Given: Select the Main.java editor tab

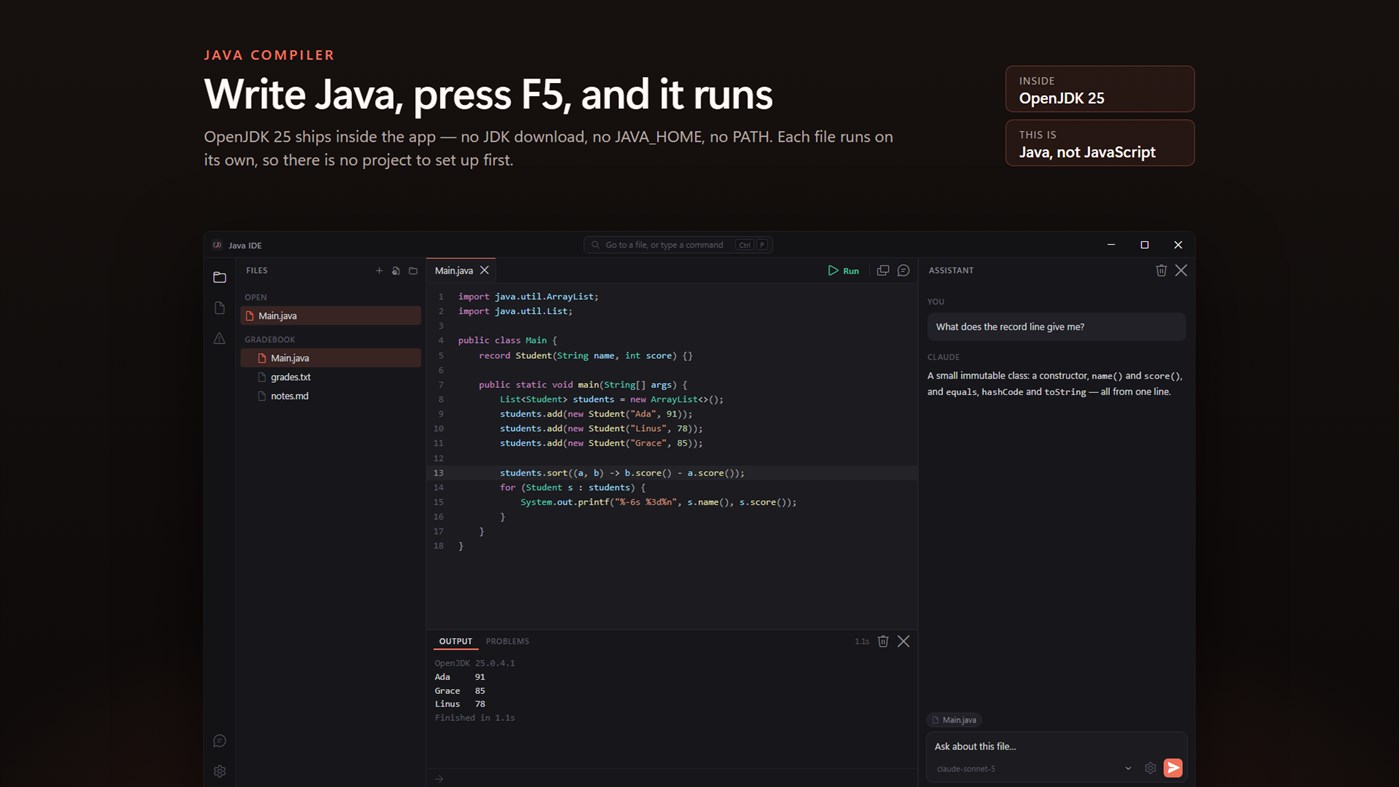Looking at the screenshot, I should tap(462, 271).
